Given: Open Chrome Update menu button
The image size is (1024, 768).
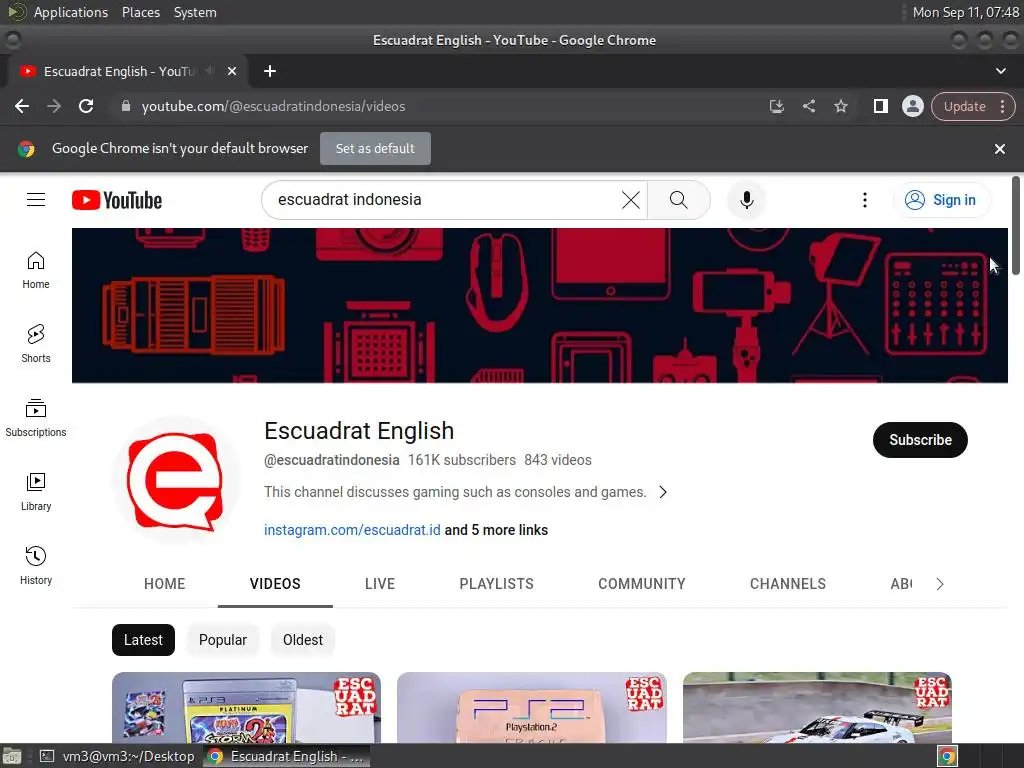Looking at the screenshot, I should pos(973,106).
